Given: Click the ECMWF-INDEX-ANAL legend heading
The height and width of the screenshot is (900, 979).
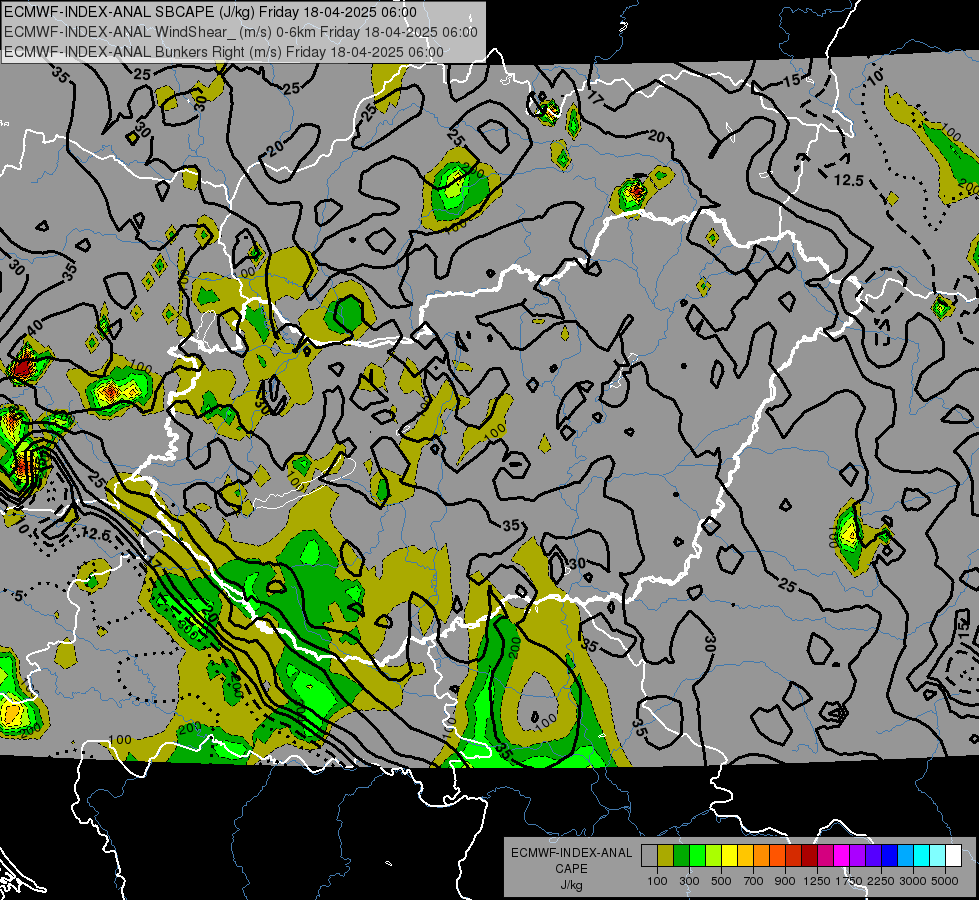Looking at the screenshot, I should click(571, 853).
